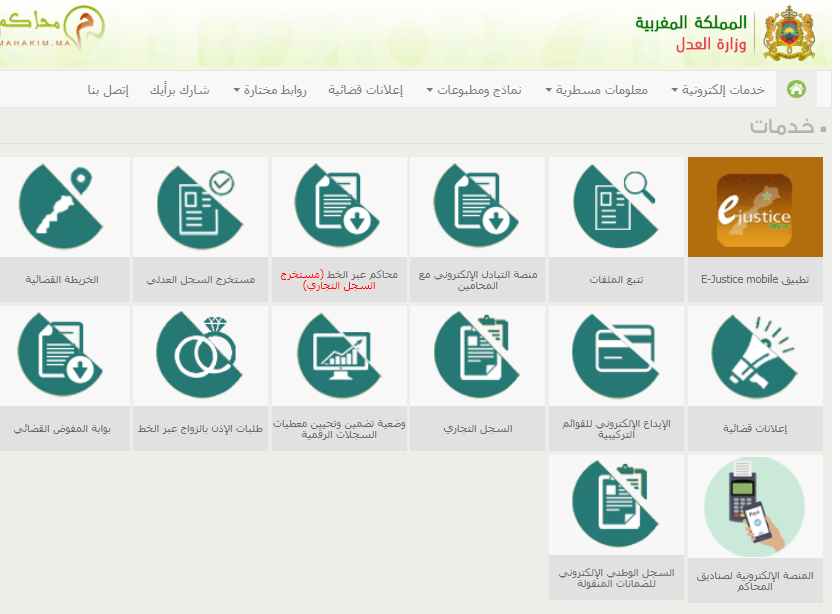Click the magnifier تتبع الملفات icon

[x=616, y=207]
